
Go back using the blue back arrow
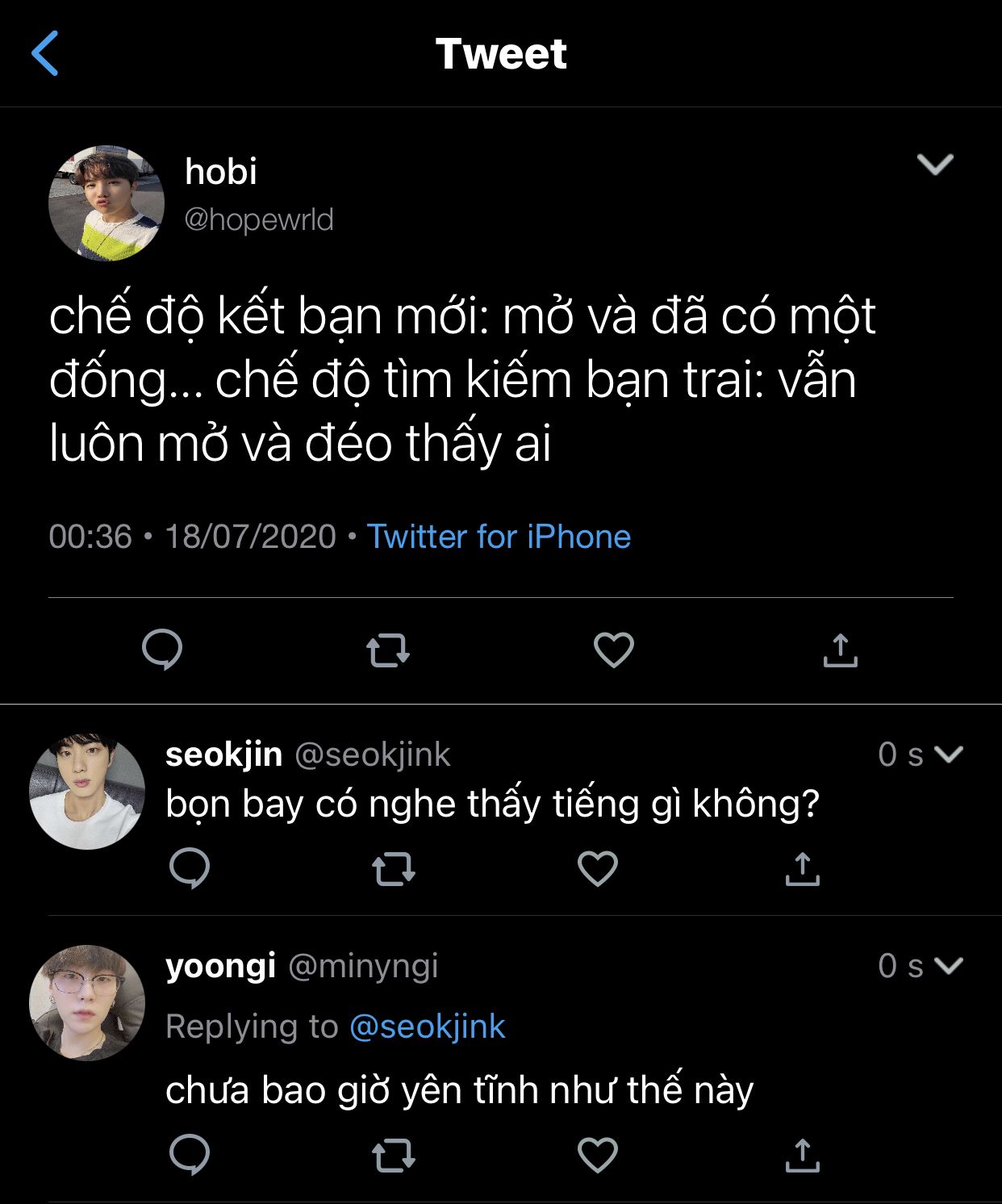pyautogui.click(x=45, y=53)
